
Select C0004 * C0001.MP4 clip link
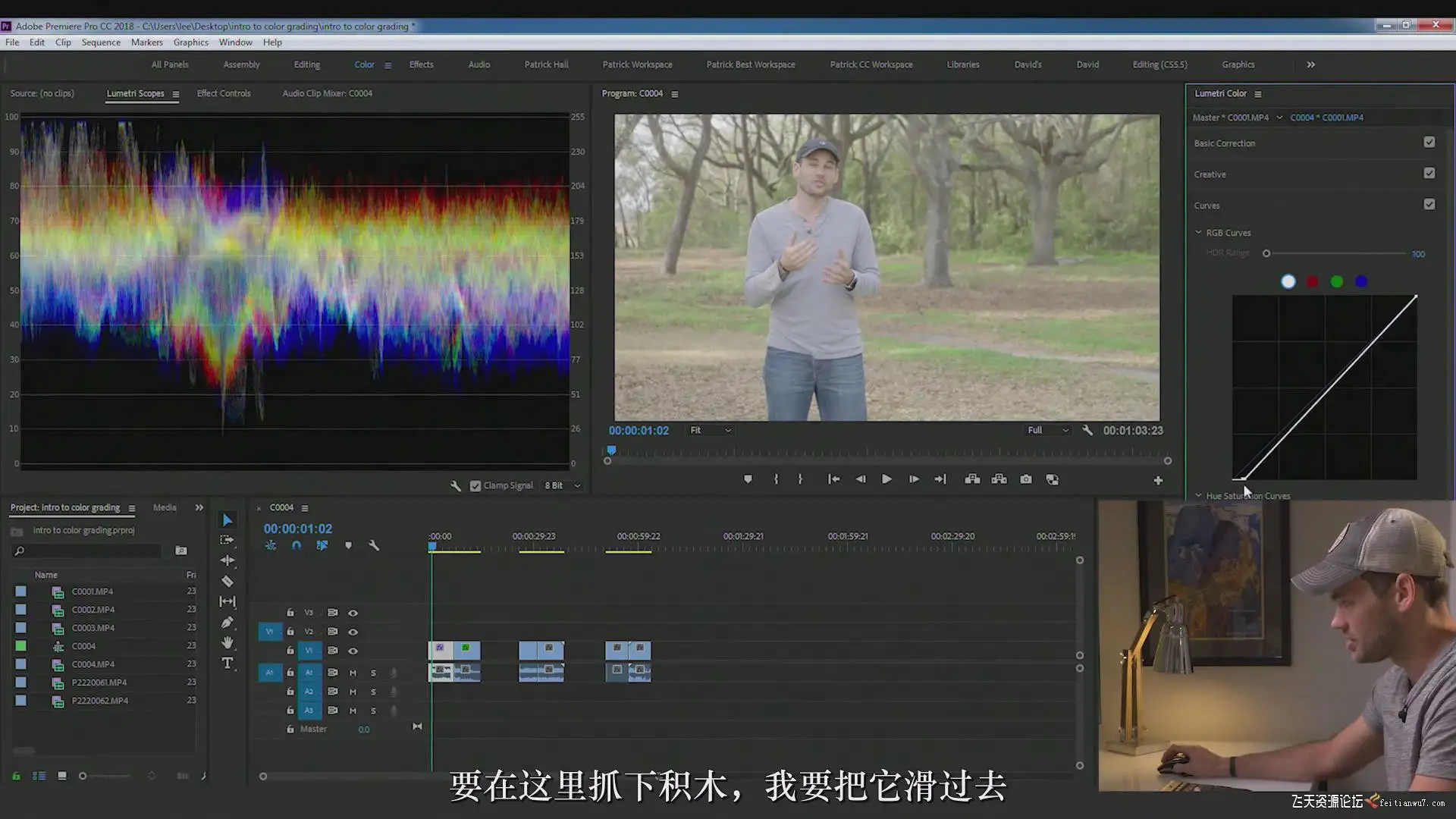[1327, 118]
